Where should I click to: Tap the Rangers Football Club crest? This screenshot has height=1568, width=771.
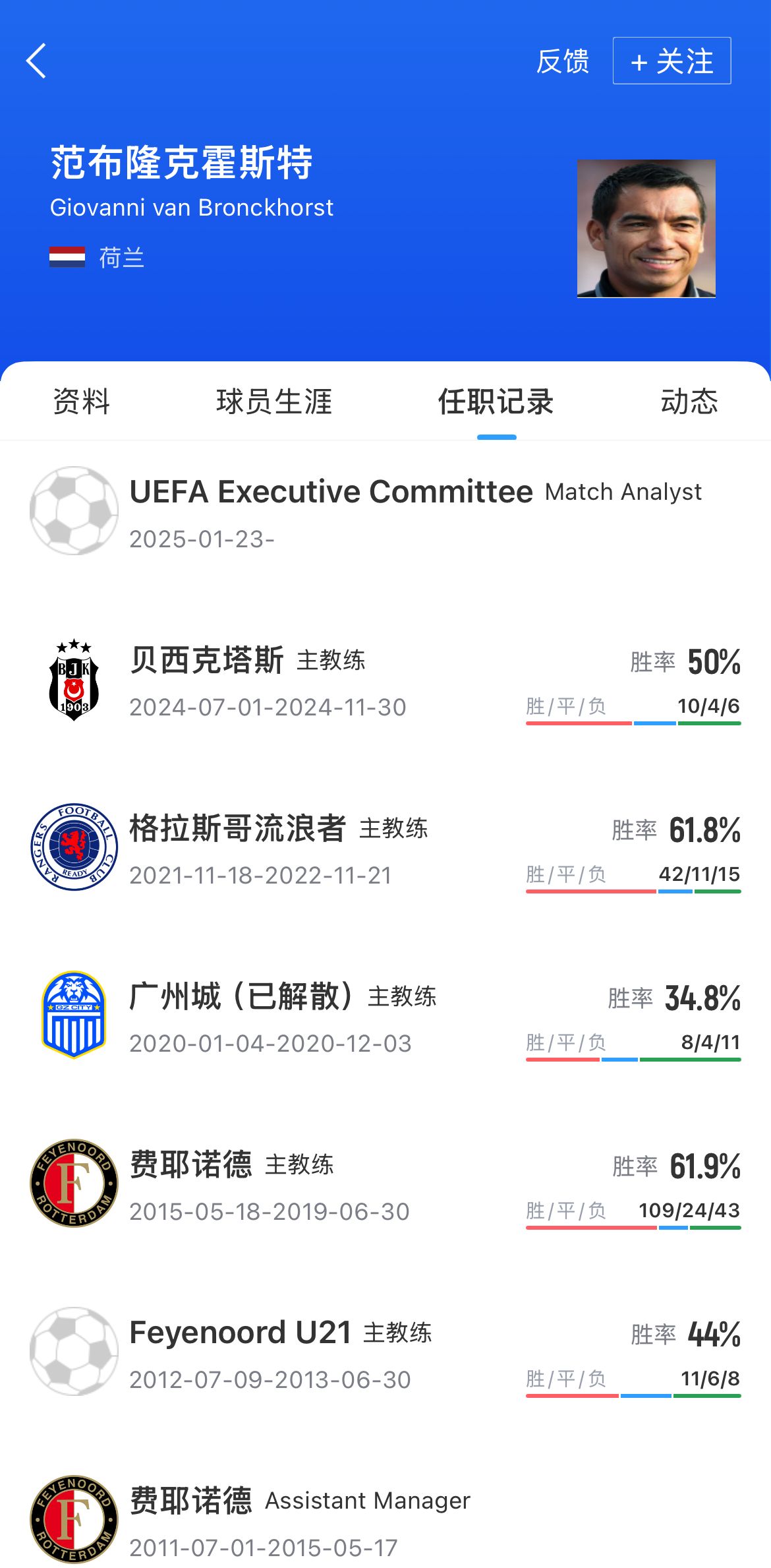point(74,848)
